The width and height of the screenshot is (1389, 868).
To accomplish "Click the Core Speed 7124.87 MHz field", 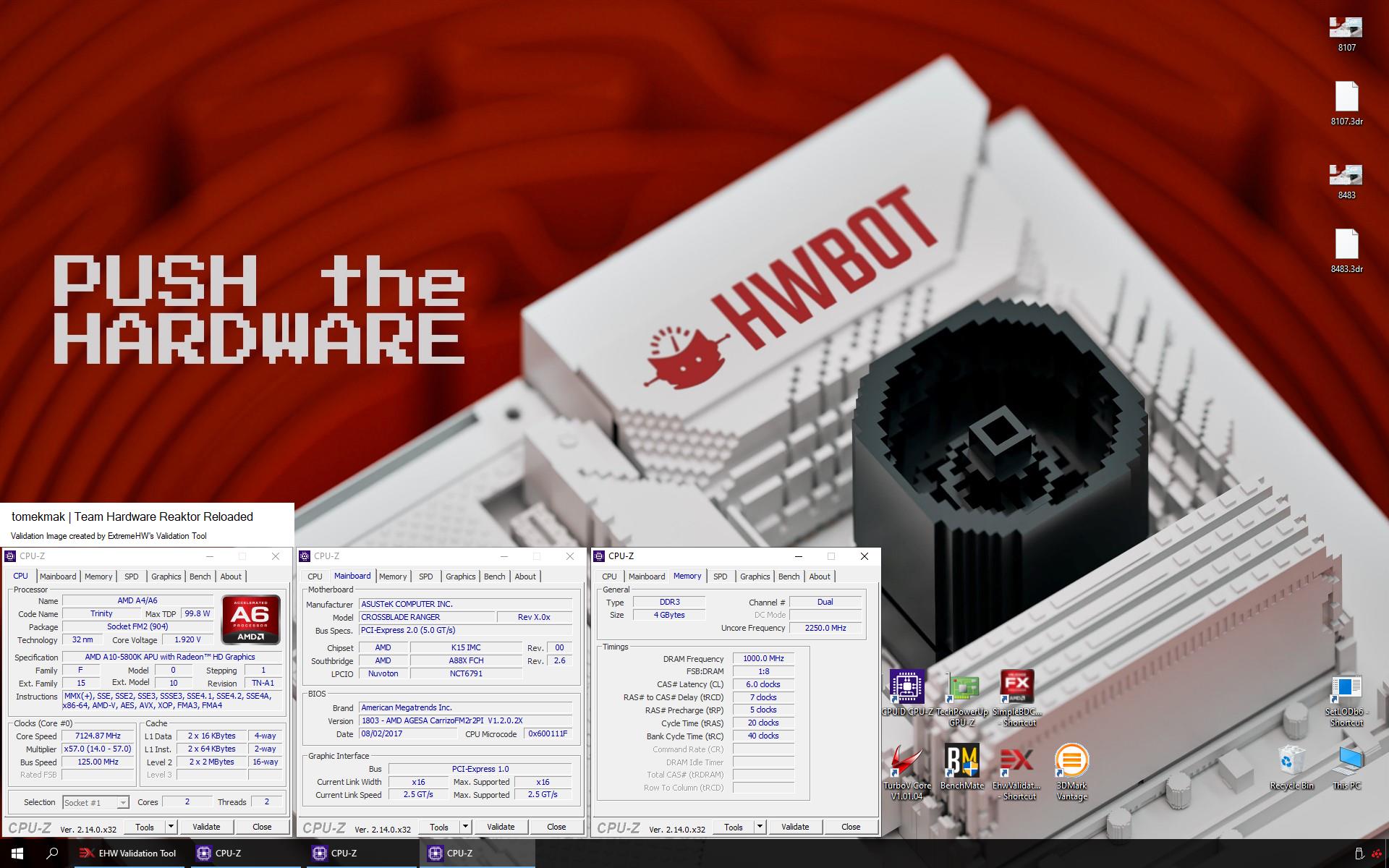I will (x=98, y=736).
